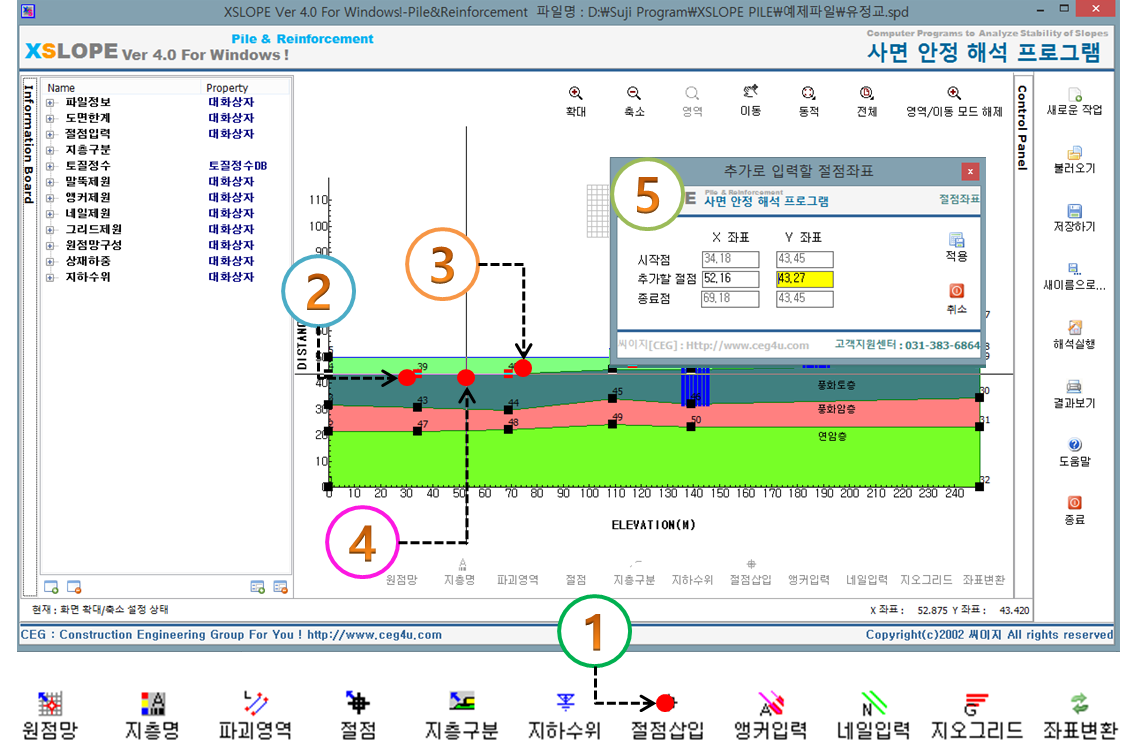Expand the 지층구분 node in the Name tree

pyautogui.click(x=50, y=150)
